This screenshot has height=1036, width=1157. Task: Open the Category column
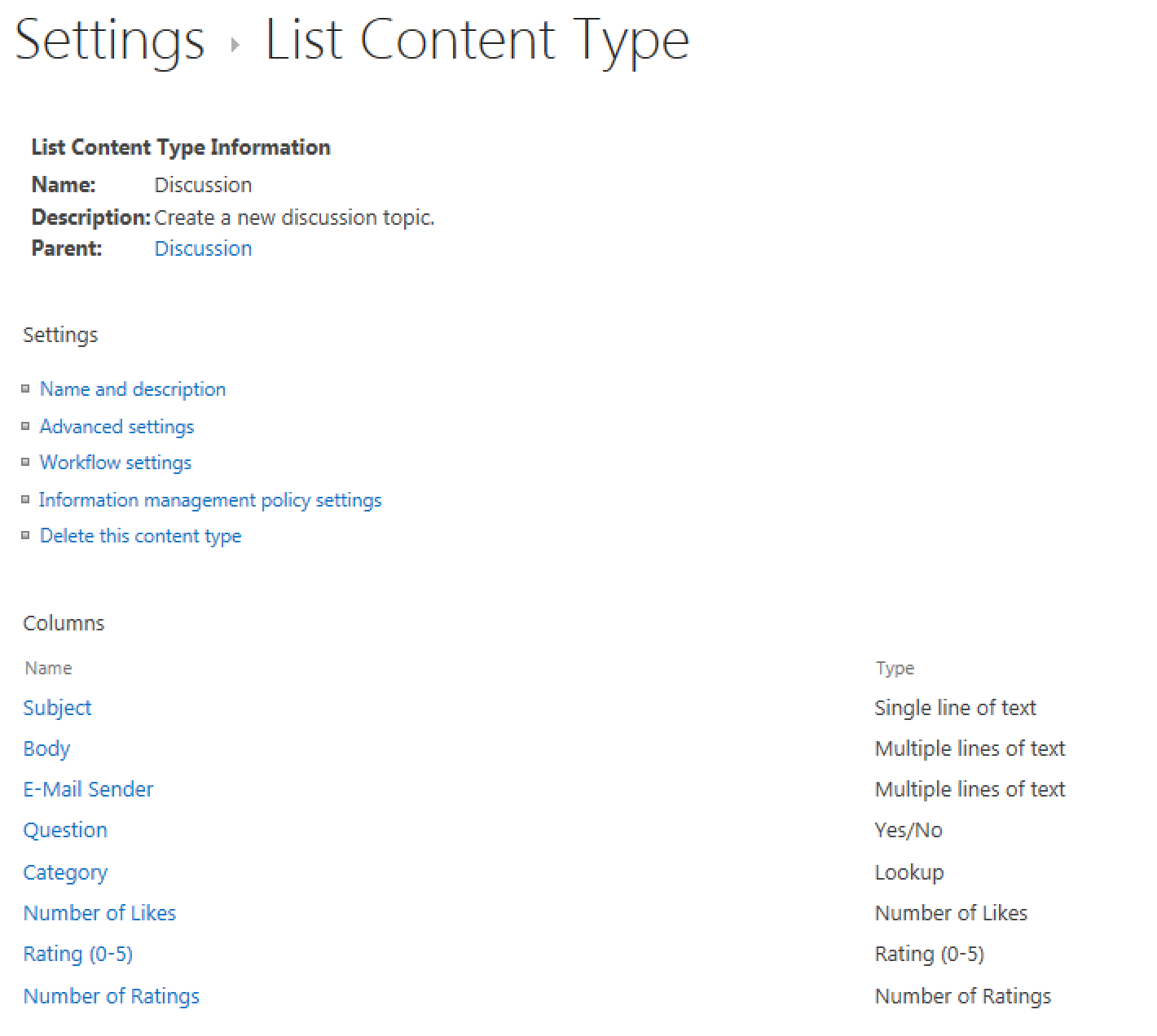click(x=65, y=872)
